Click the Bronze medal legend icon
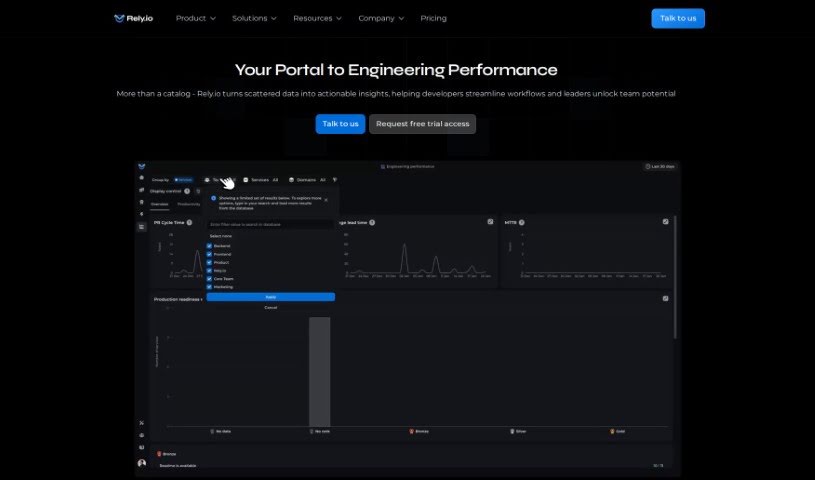The width and height of the screenshot is (815, 480). tap(412, 431)
